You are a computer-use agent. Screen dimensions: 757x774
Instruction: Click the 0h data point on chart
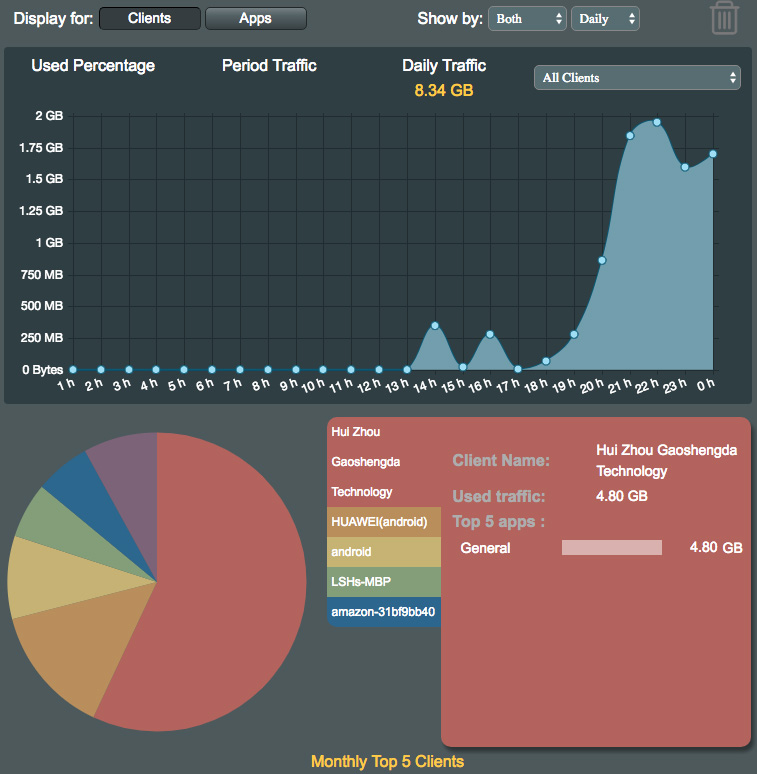[x=713, y=154]
